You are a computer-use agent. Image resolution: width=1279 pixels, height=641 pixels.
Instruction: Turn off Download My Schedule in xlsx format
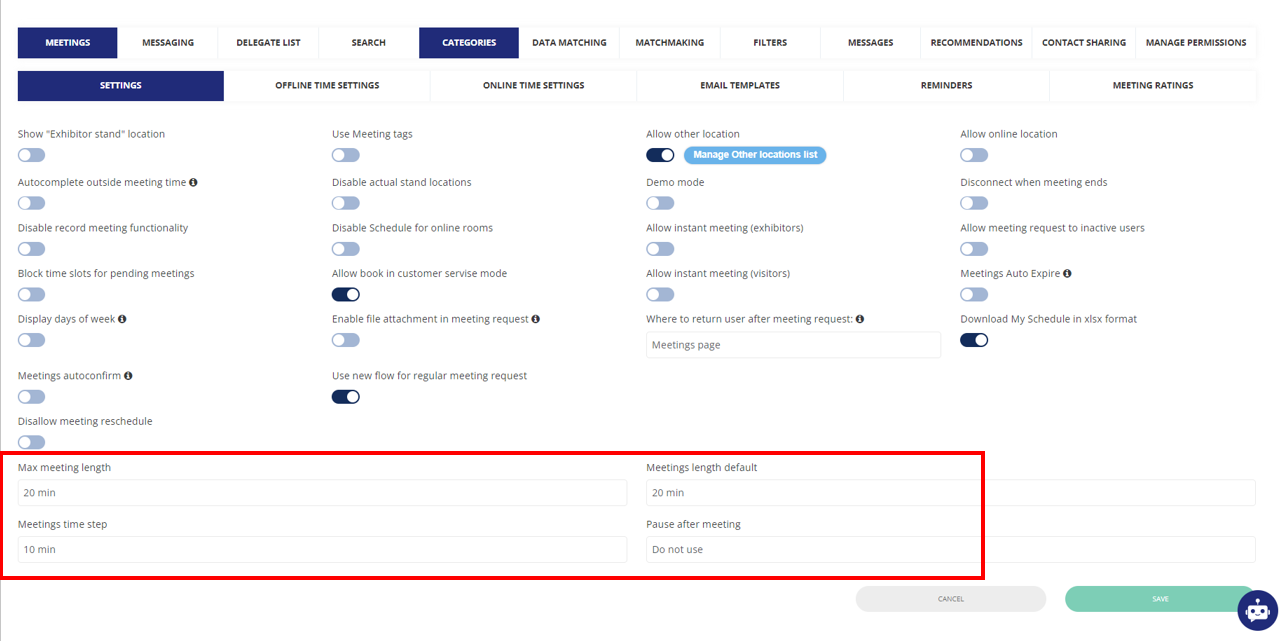(974, 340)
